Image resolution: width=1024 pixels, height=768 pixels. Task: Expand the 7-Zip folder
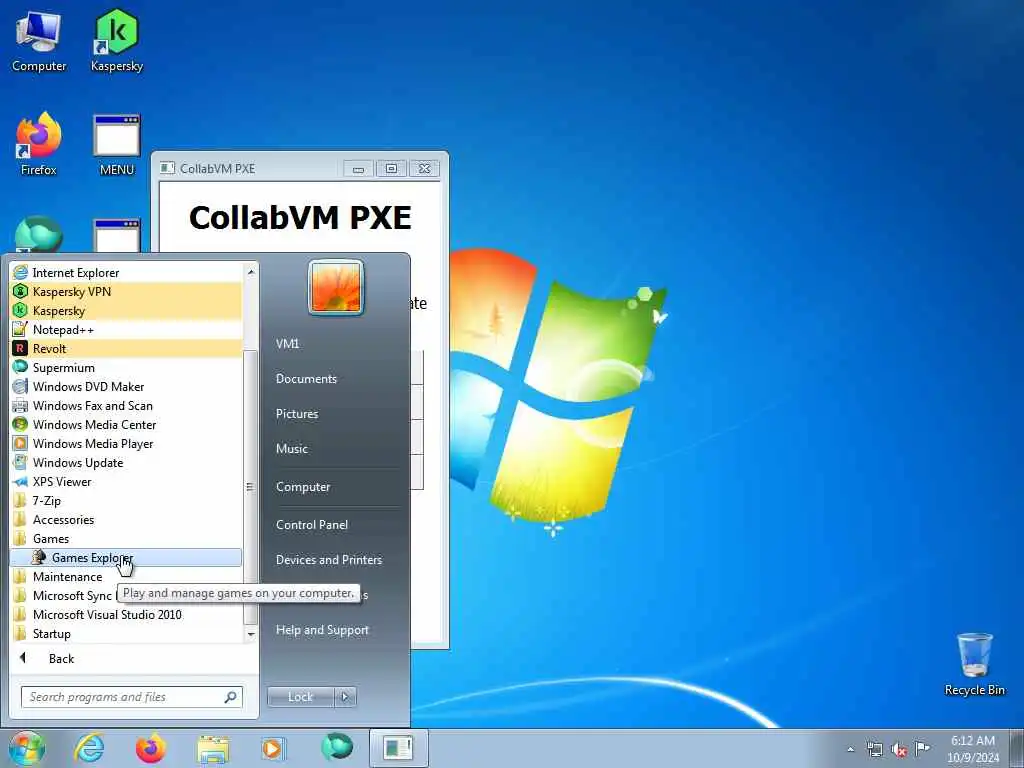pos(126,500)
